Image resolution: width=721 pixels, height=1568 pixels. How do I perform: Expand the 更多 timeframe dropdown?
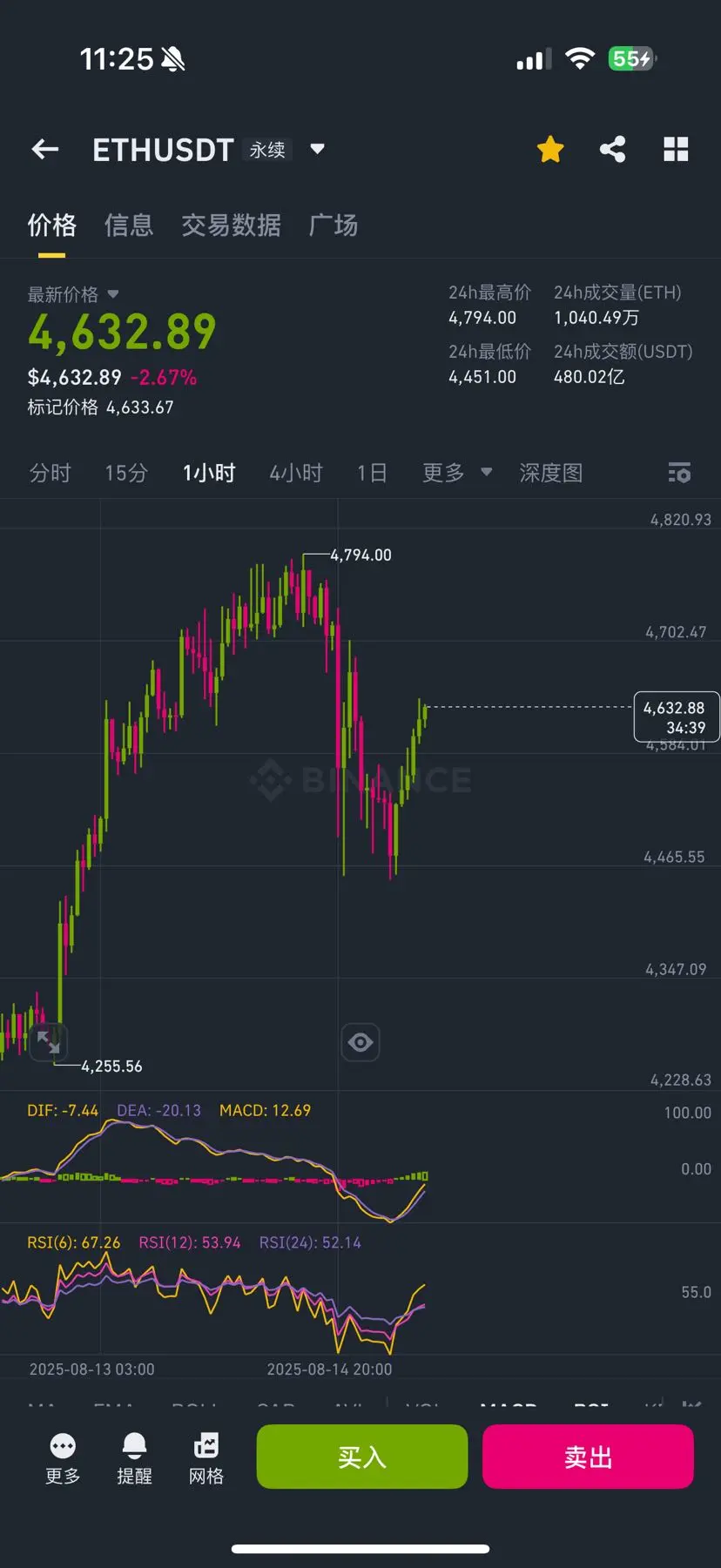tap(457, 473)
